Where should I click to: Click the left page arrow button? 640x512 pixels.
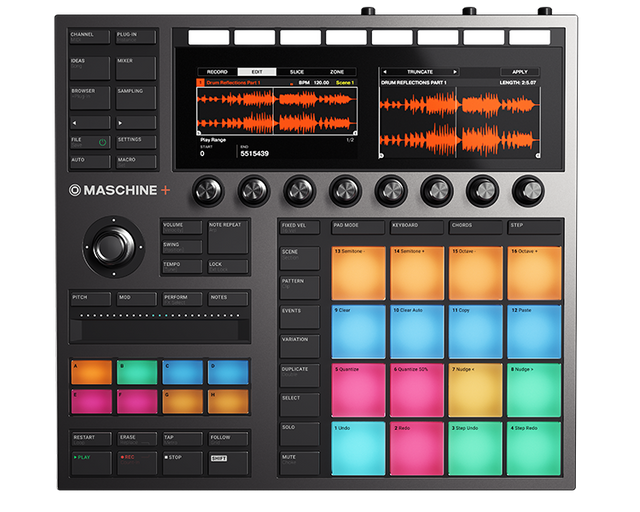click(x=90, y=122)
